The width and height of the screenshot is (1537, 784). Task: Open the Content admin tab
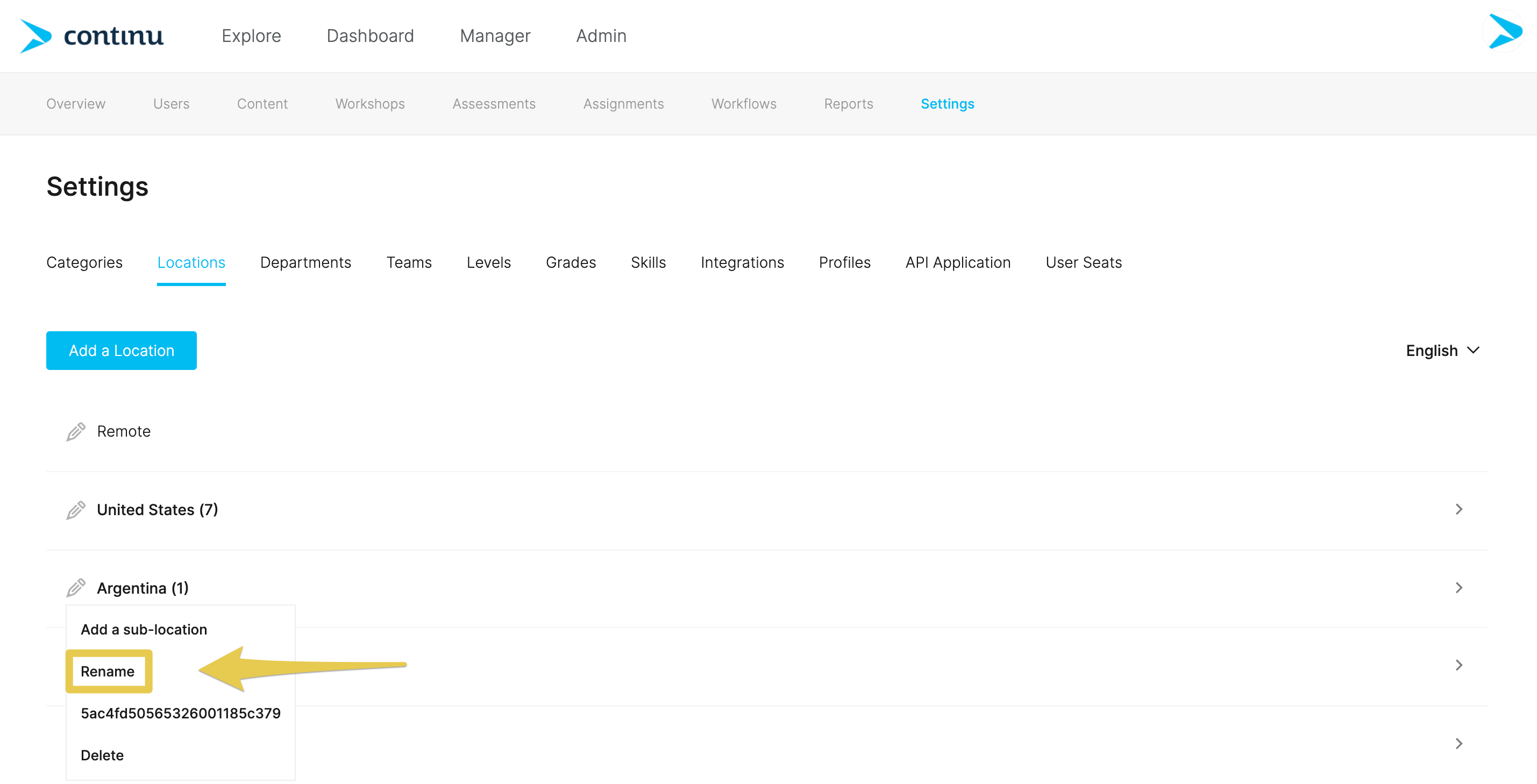(x=262, y=104)
